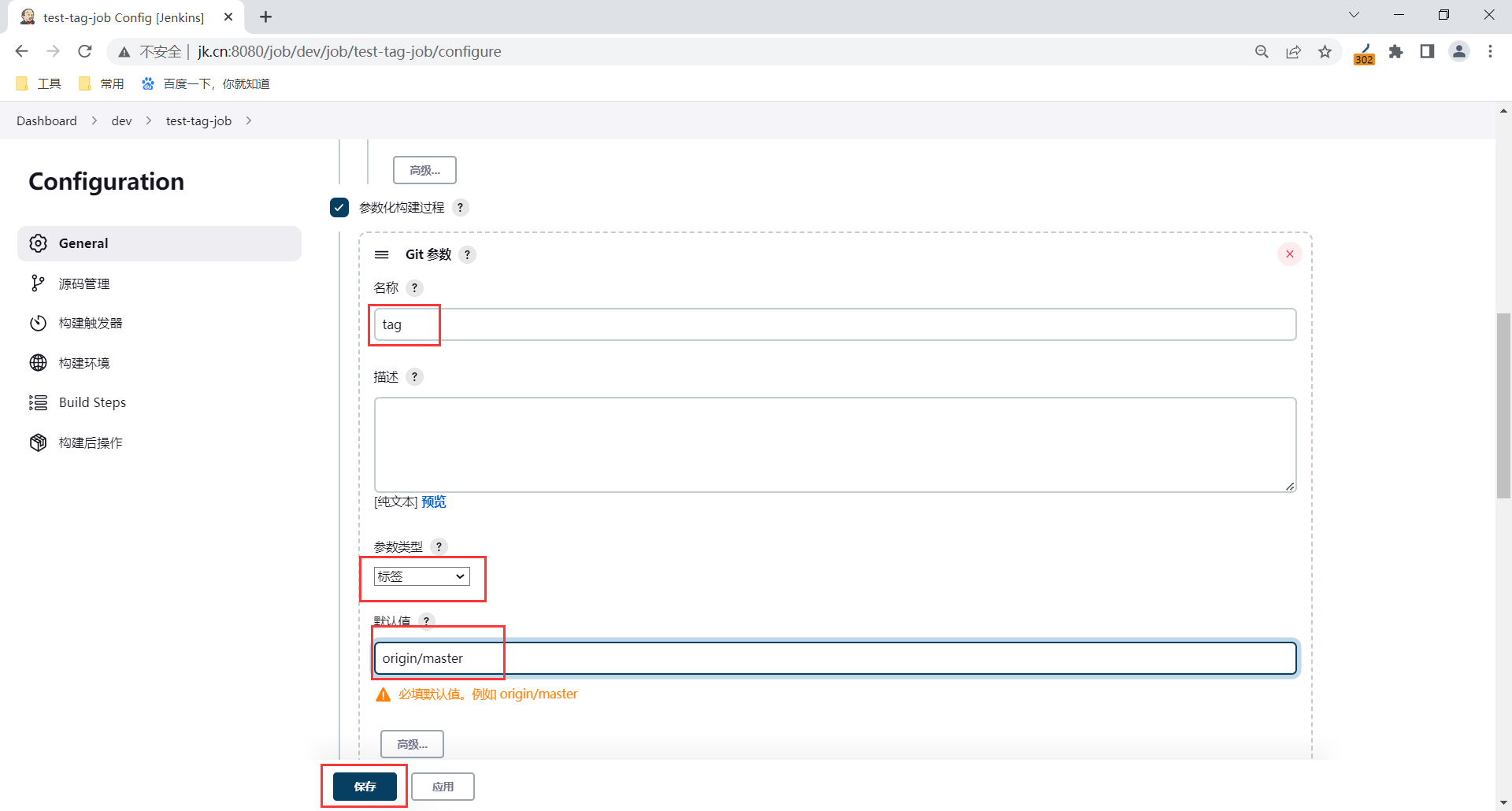The height and width of the screenshot is (811, 1512).
Task: Expand the chevron after test-tag-job breadcrumb
Action: tap(249, 120)
